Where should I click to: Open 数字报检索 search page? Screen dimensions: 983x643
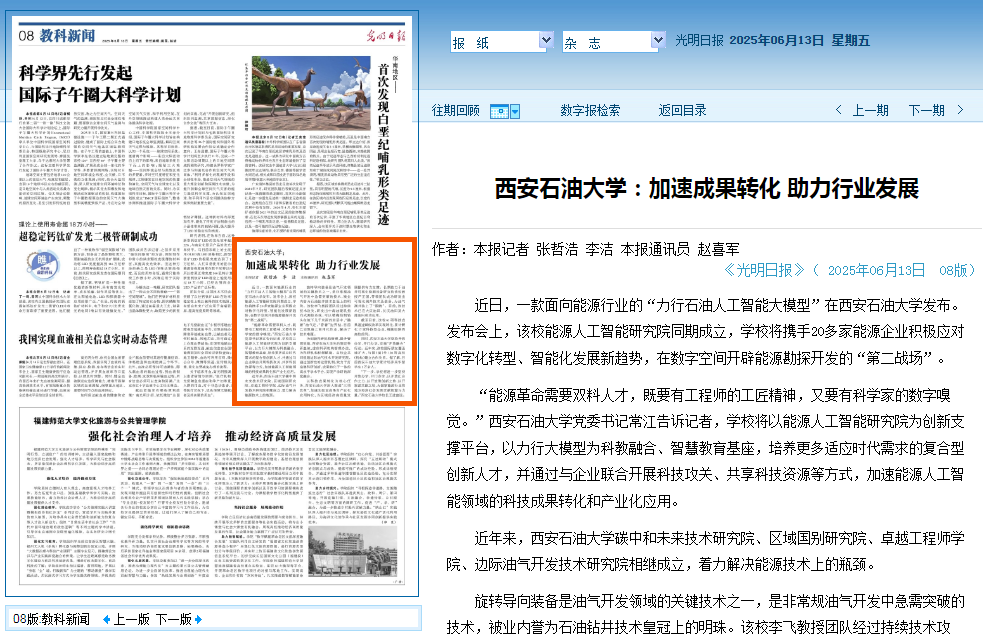(x=590, y=111)
